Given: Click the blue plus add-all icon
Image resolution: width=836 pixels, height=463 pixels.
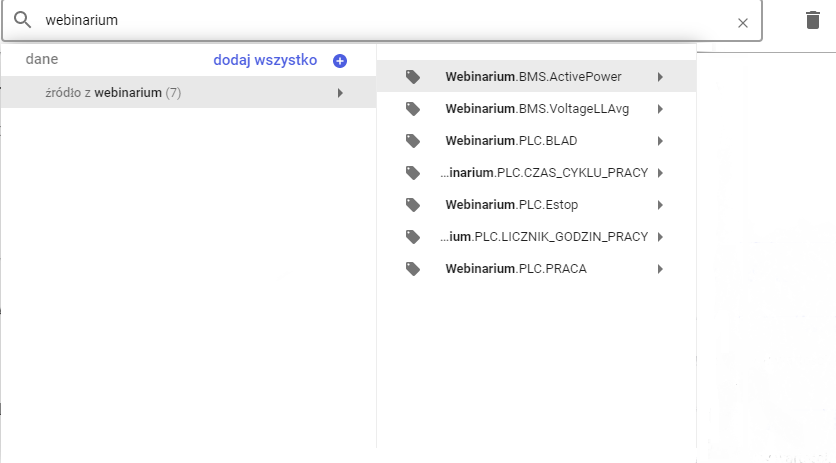Looking at the screenshot, I should [x=340, y=61].
